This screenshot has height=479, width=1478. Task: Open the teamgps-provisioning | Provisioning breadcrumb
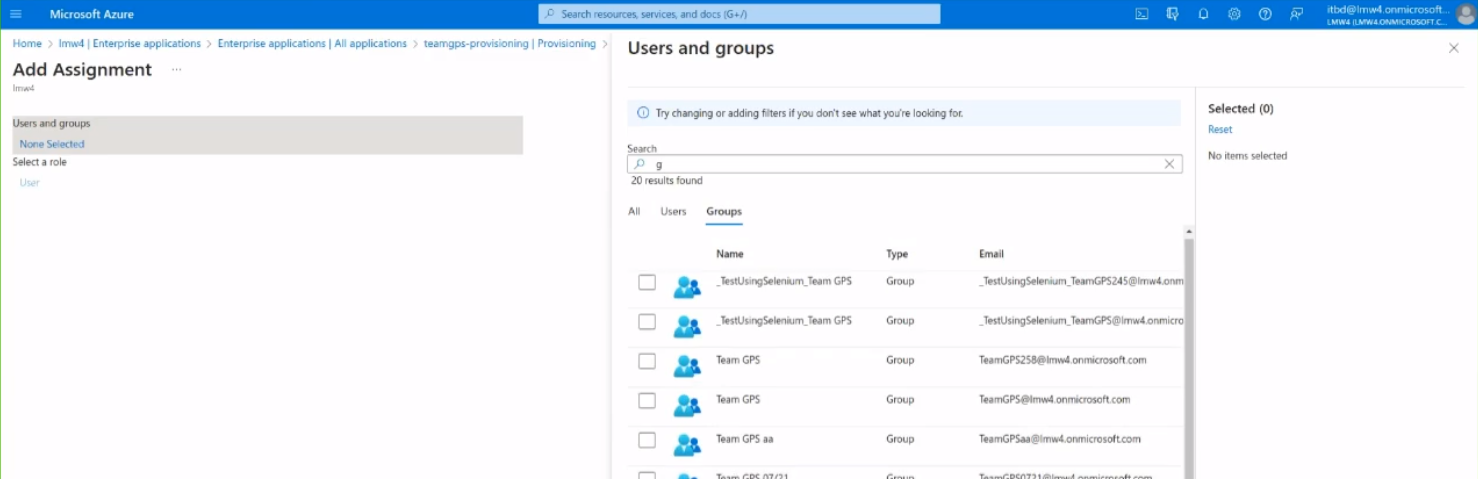click(509, 44)
